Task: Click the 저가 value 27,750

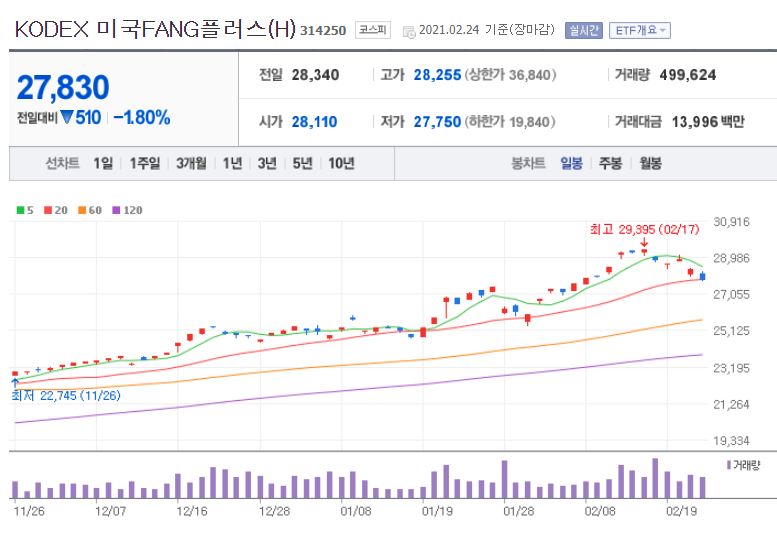Action: click(438, 122)
